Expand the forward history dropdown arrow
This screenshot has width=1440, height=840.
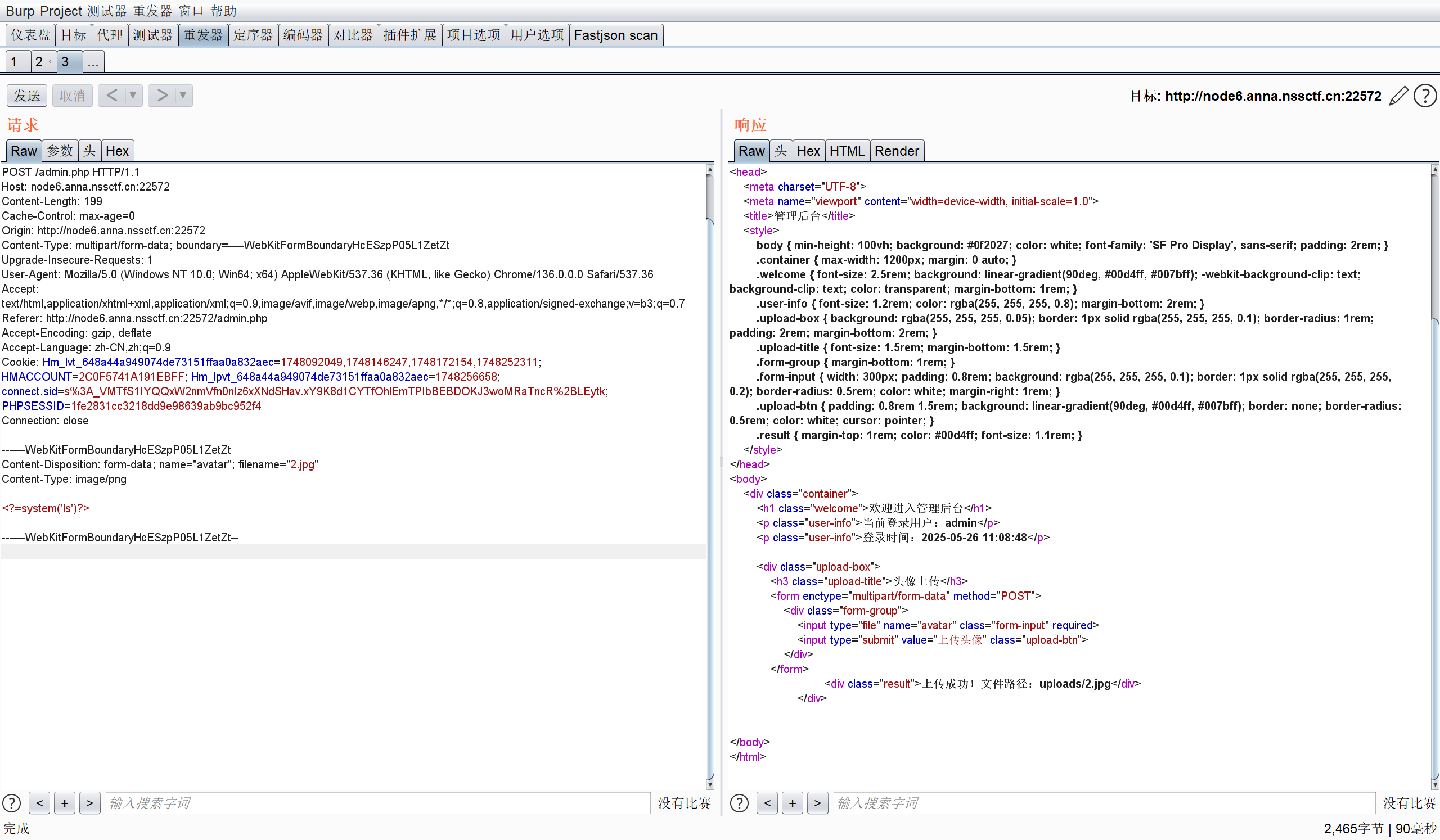click(x=183, y=96)
